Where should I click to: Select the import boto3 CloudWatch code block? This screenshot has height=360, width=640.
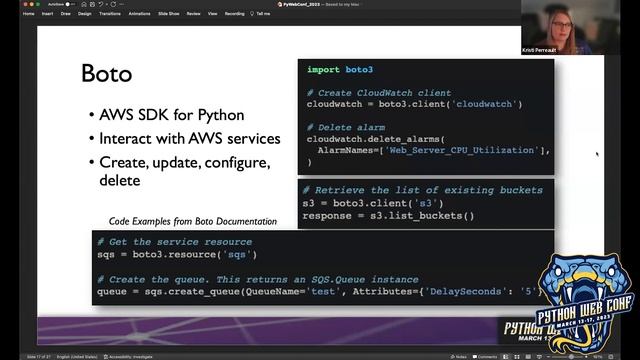click(426, 117)
